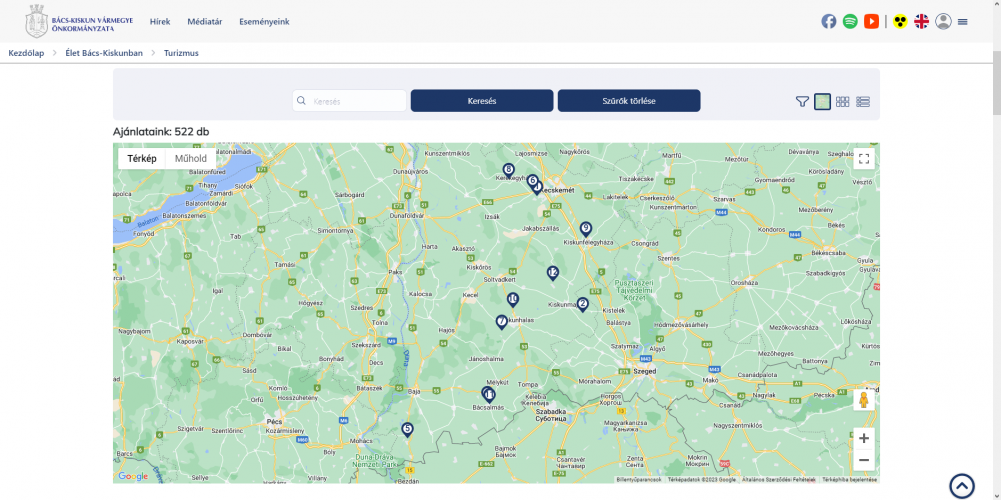The height and width of the screenshot is (500, 1001).
Task: Click the Pécs city label on map
Action: click(x=273, y=422)
